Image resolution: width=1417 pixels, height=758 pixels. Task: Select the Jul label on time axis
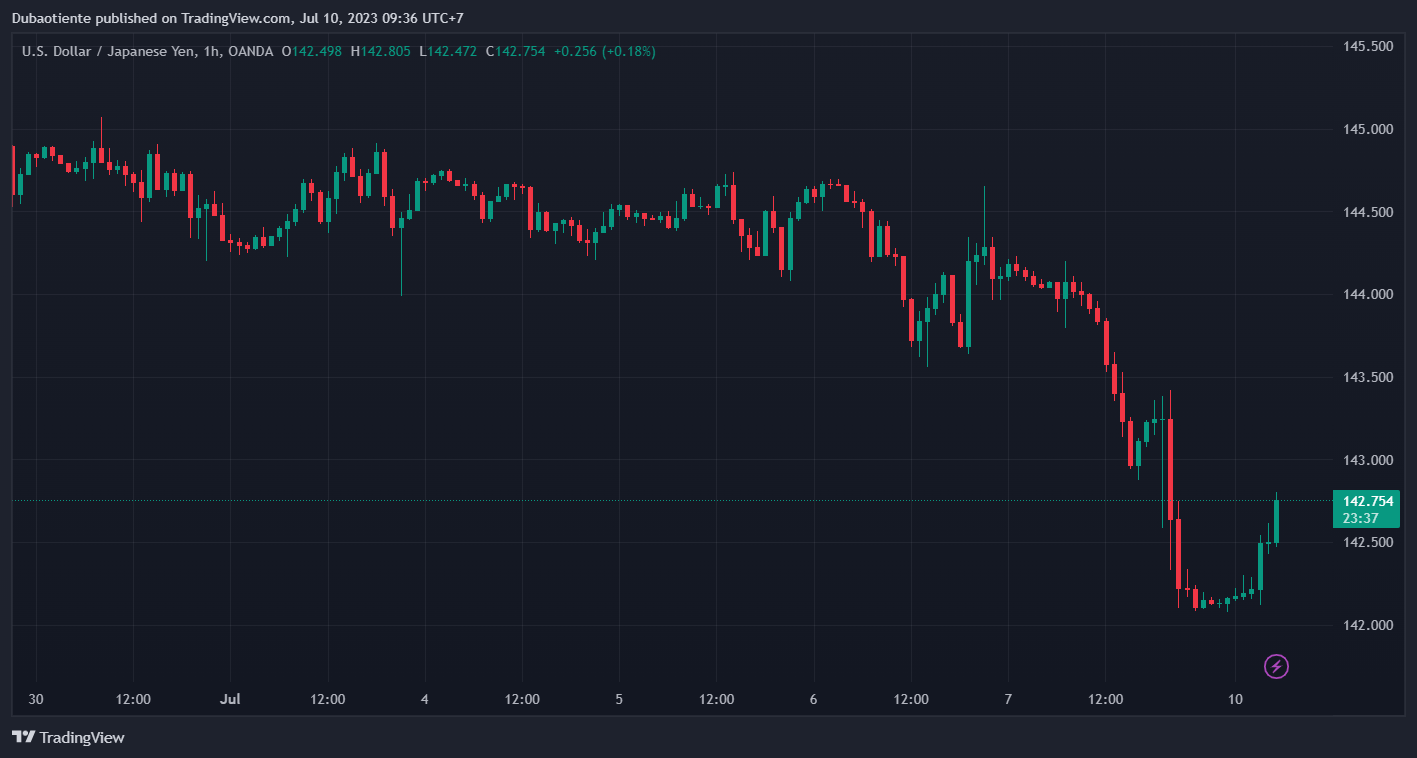coord(231,699)
